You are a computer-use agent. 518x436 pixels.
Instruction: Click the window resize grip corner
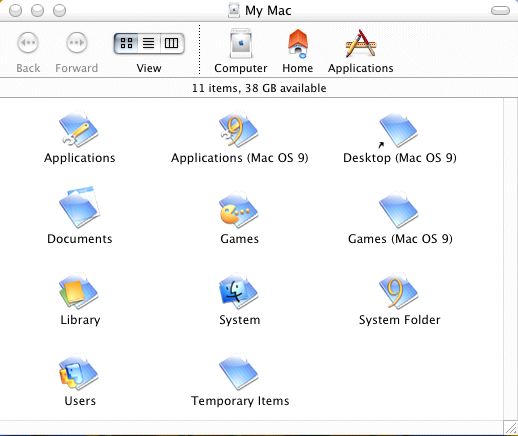coord(510,428)
